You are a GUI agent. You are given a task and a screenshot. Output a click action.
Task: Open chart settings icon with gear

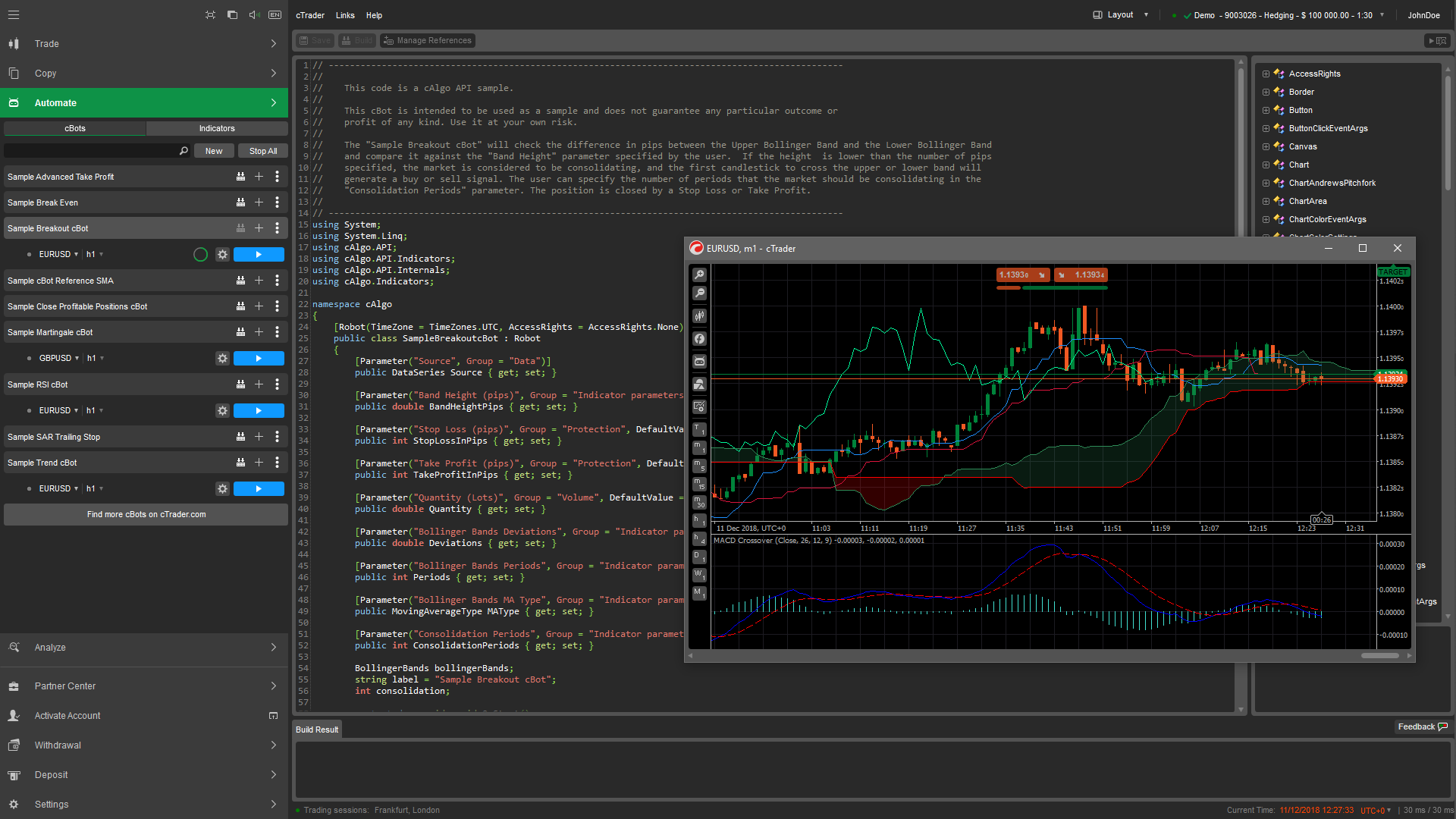tap(699, 407)
